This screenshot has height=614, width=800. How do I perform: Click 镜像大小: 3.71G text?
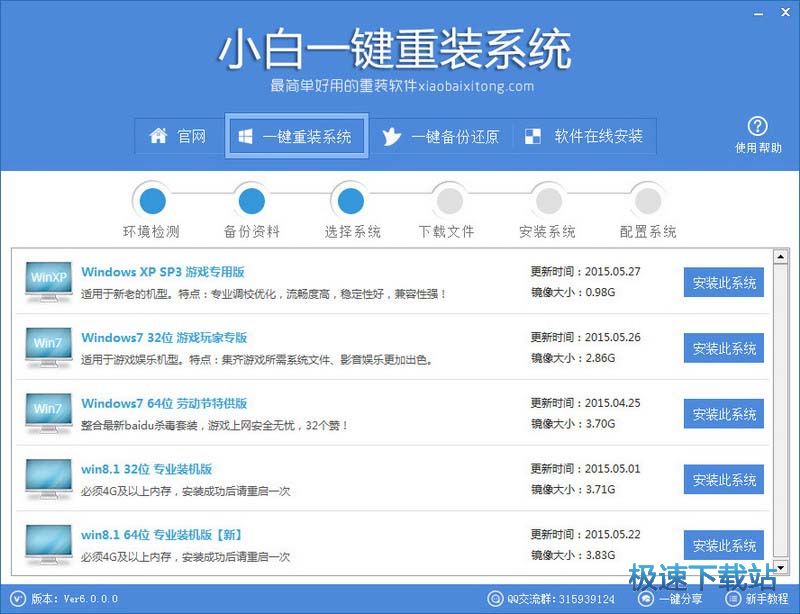coord(573,489)
